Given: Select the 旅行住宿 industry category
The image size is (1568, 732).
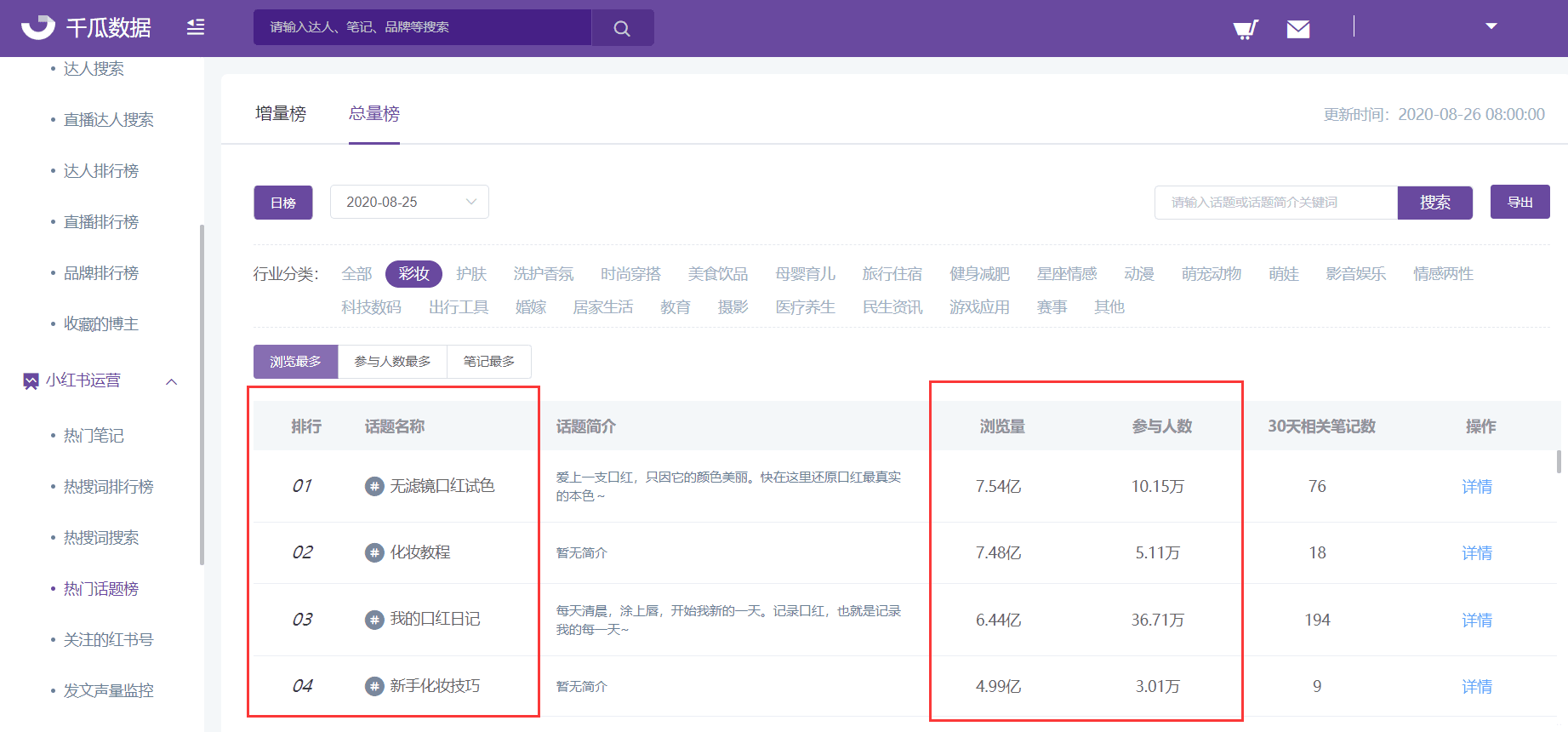Looking at the screenshot, I should [892, 274].
